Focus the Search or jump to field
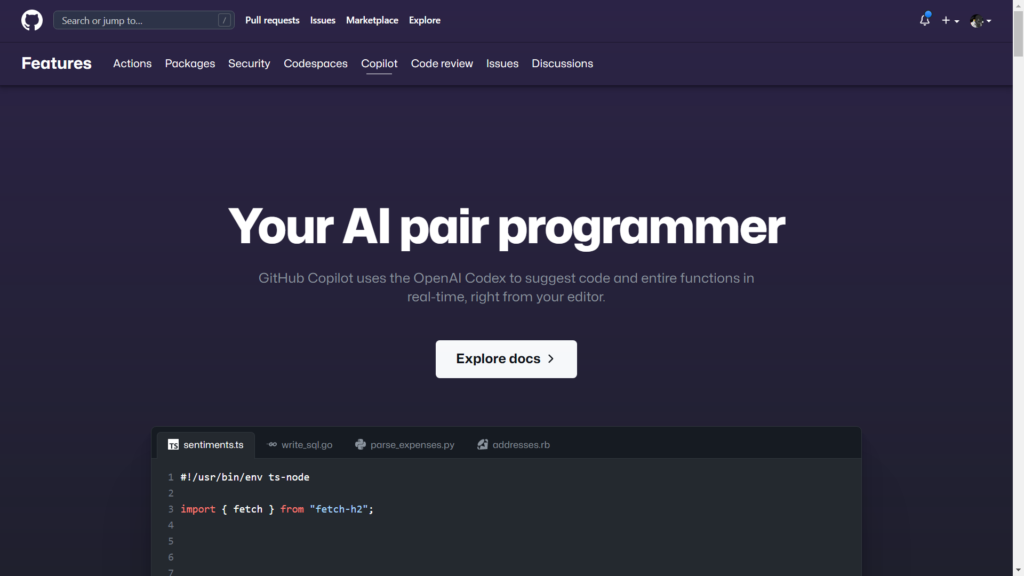 pyautogui.click(x=135, y=20)
